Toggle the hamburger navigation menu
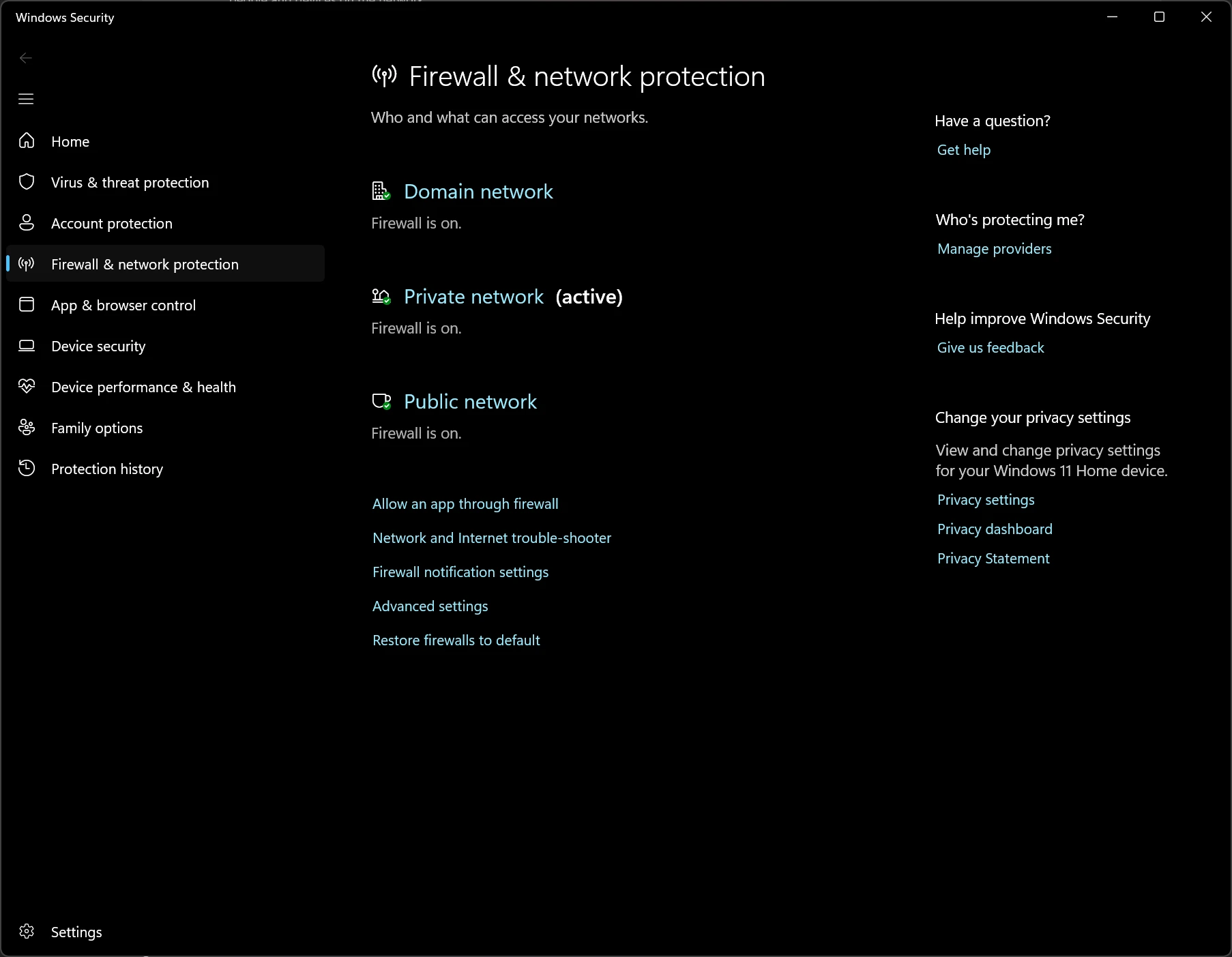This screenshot has width=1232, height=957. point(26,99)
